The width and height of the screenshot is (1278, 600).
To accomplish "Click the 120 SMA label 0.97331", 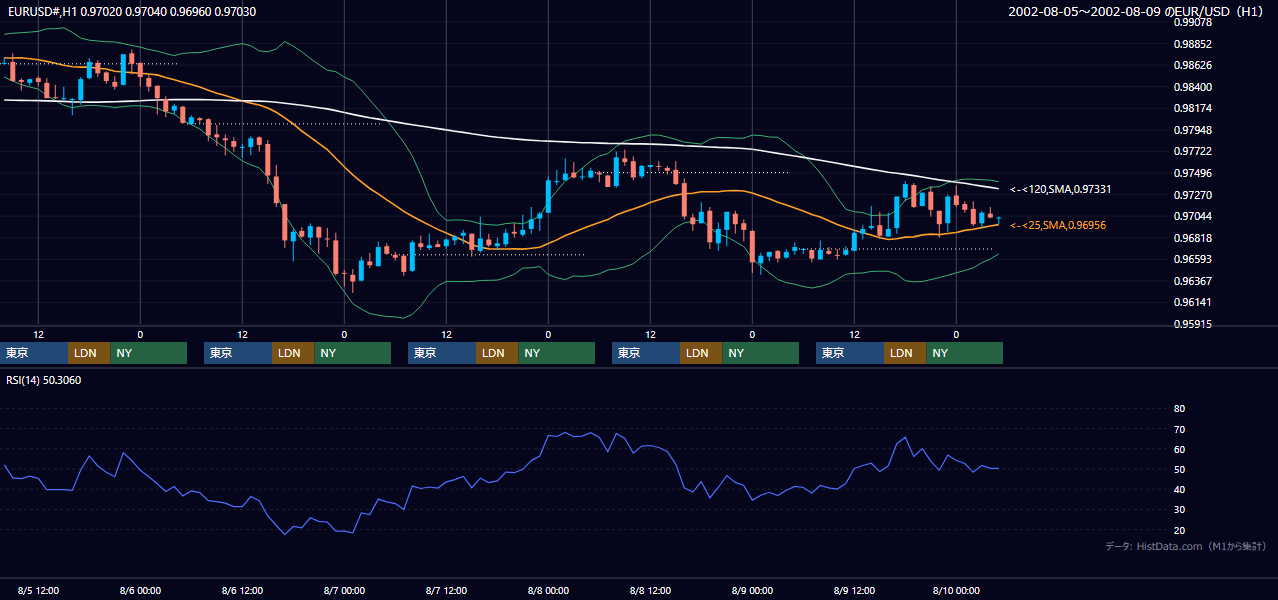I will (1061, 189).
